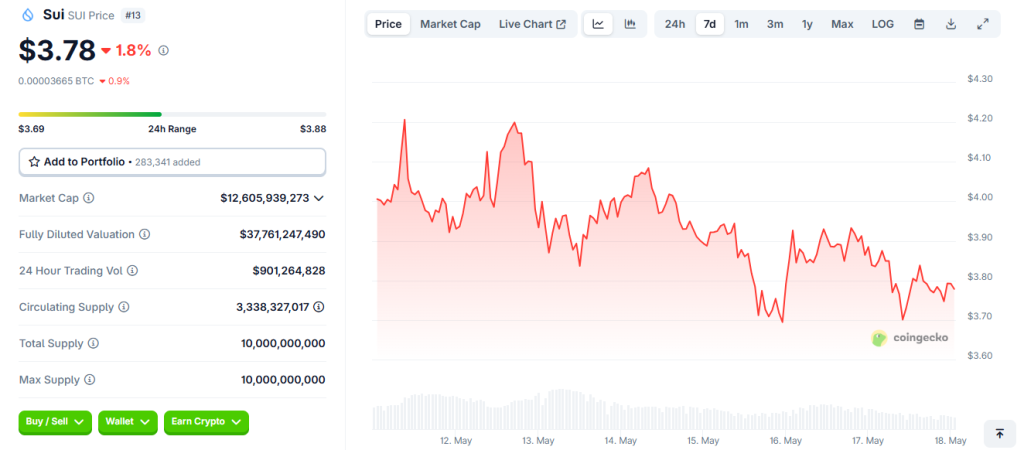Click info icon beside 3,338,327,017 value
Image resolution: width=1024 pixels, height=450 pixels.
click(x=319, y=307)
